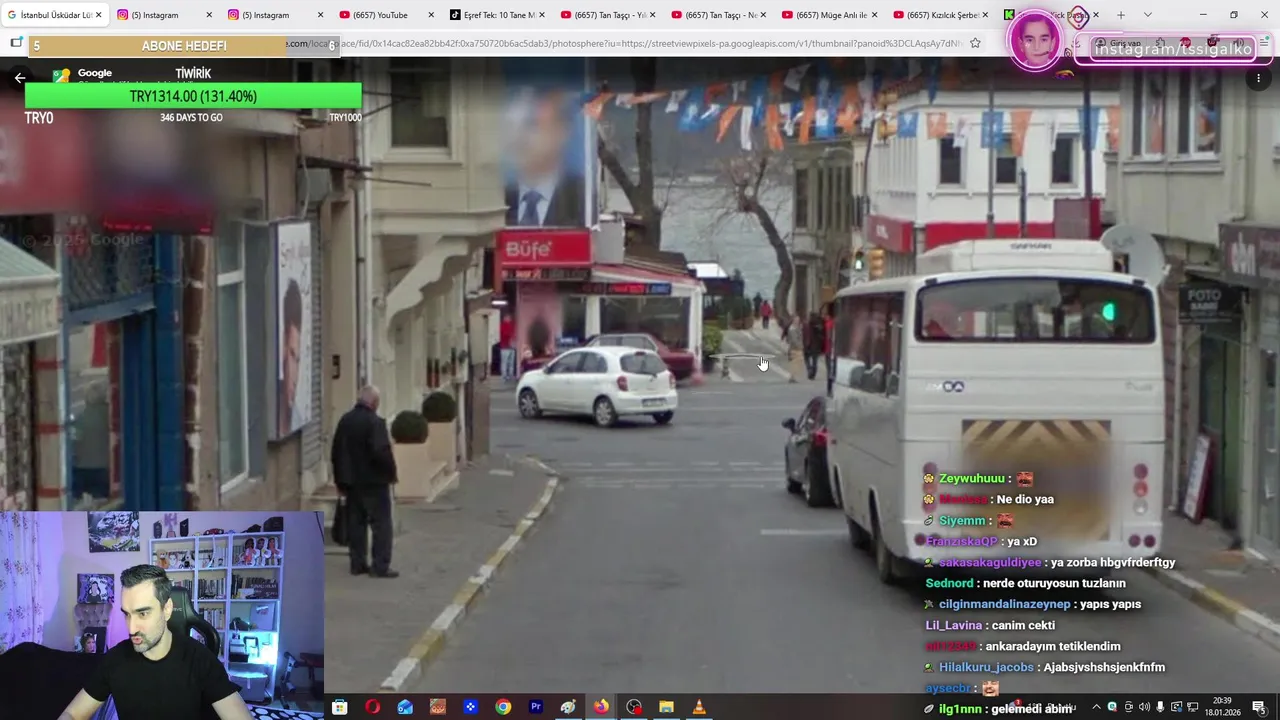
Task: Open Google Chrome from the taskbar
Action: 503,707
